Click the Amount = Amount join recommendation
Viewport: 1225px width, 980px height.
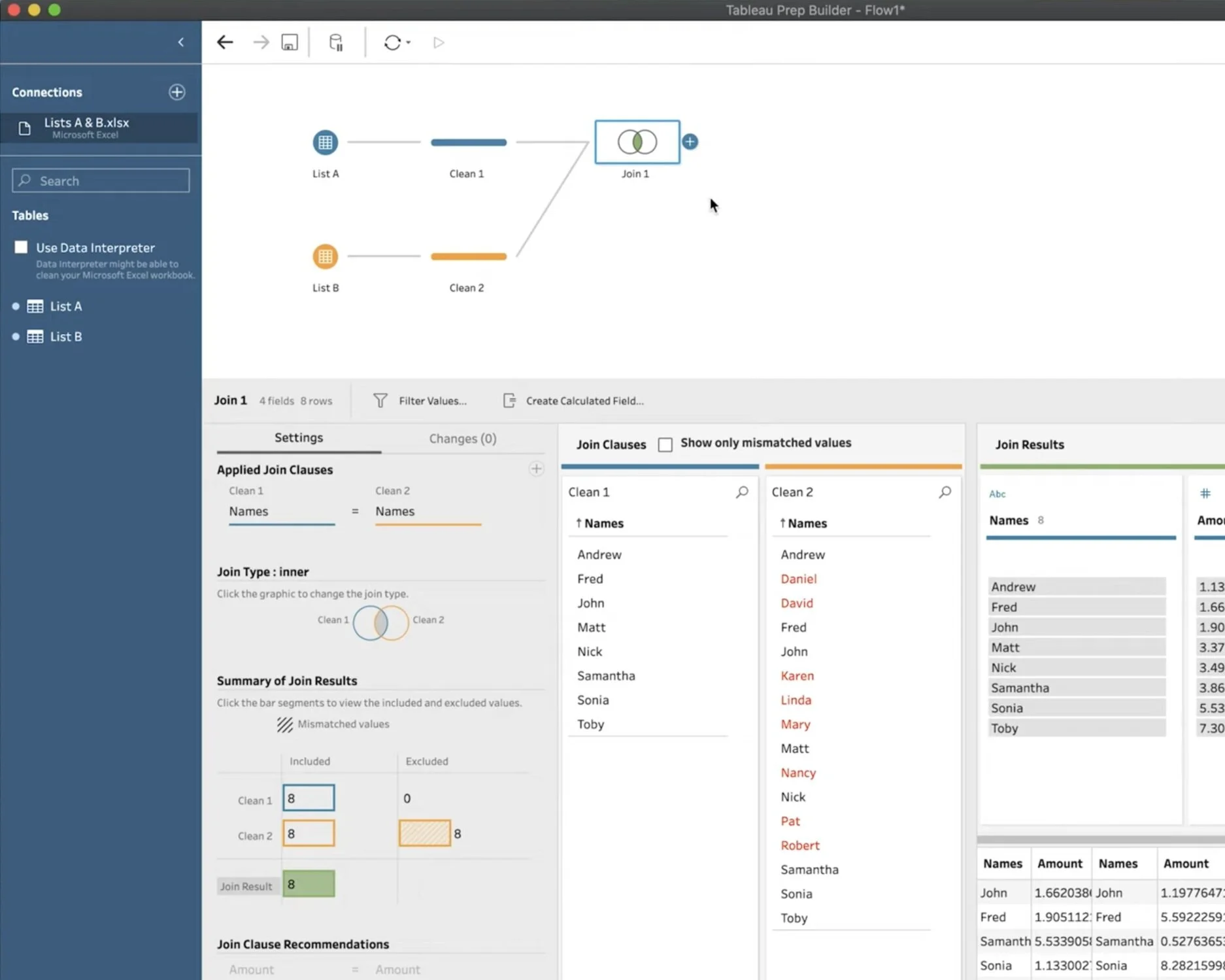click(324, 970)
